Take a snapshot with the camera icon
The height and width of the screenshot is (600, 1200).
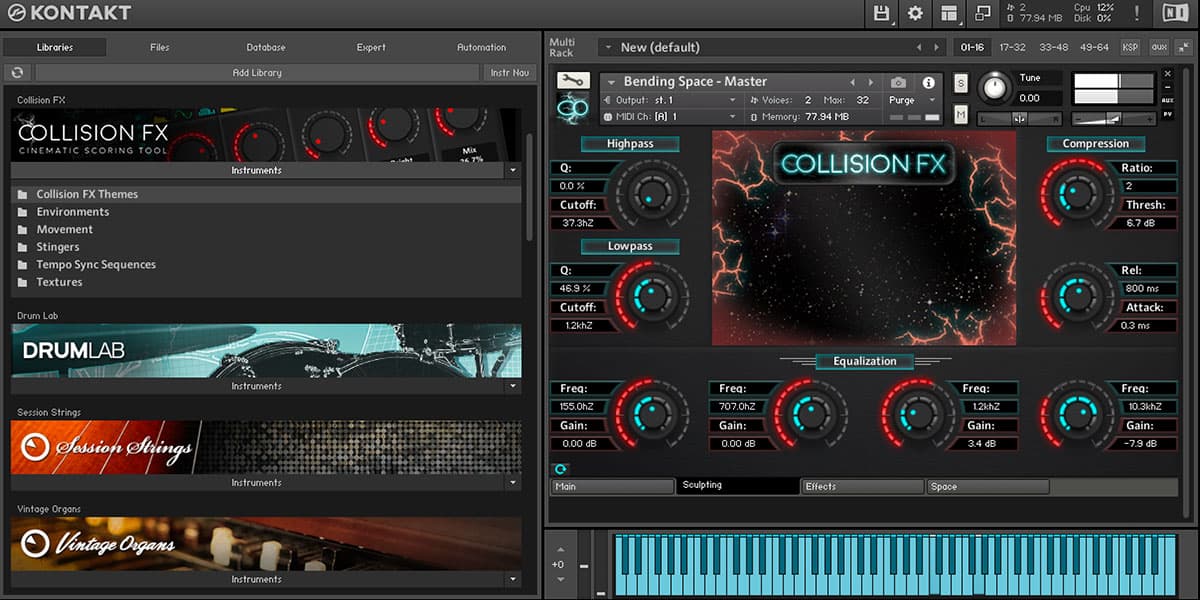(897, 82)
